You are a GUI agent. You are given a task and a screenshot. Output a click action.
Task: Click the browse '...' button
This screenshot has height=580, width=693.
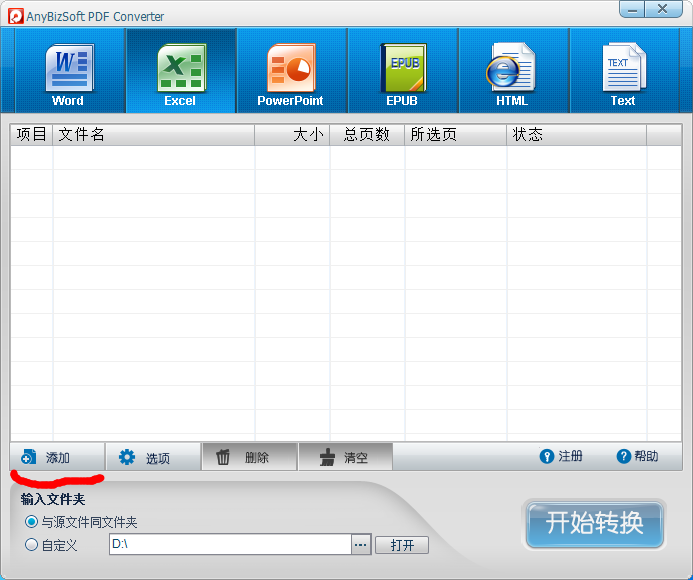pyautogui.click(x=361, y=544)
